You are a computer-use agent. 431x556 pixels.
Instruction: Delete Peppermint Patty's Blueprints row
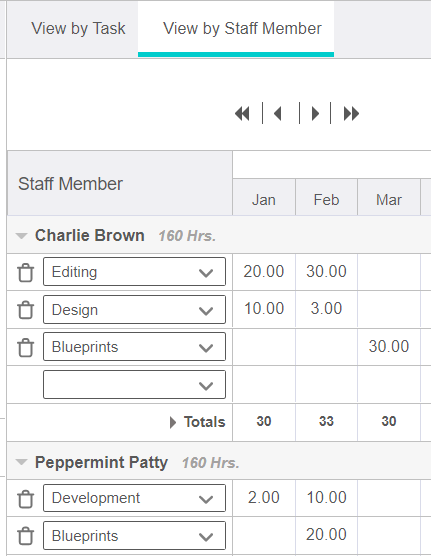tap(26, 536)
